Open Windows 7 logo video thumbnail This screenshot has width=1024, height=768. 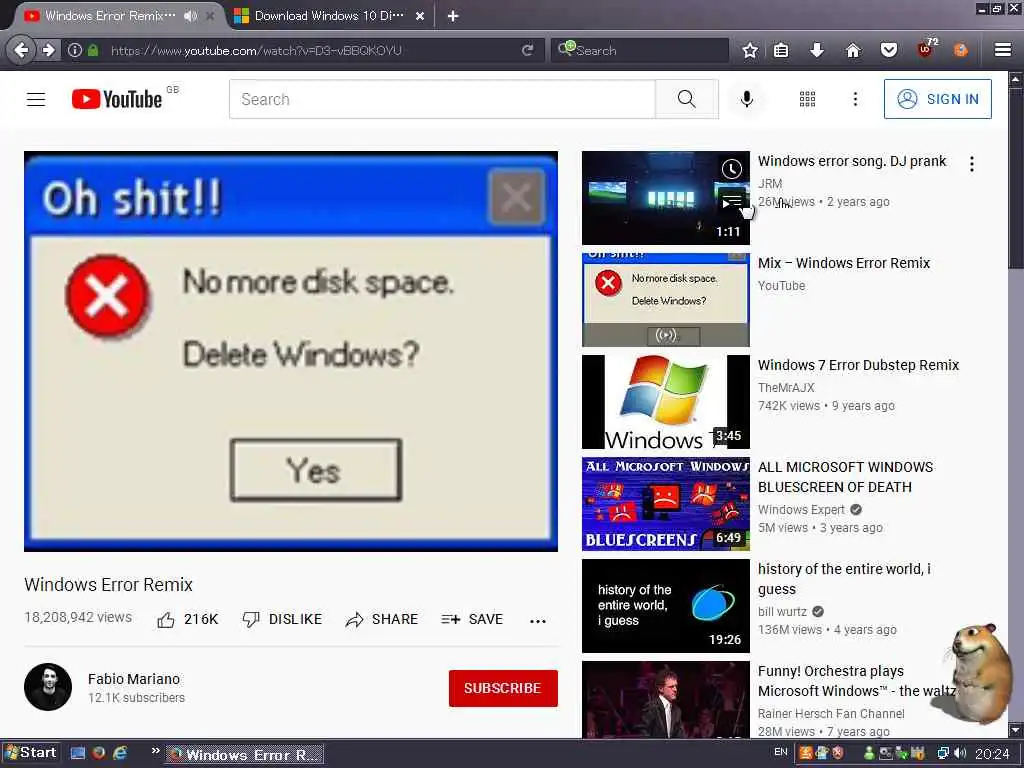click(665, 402)
